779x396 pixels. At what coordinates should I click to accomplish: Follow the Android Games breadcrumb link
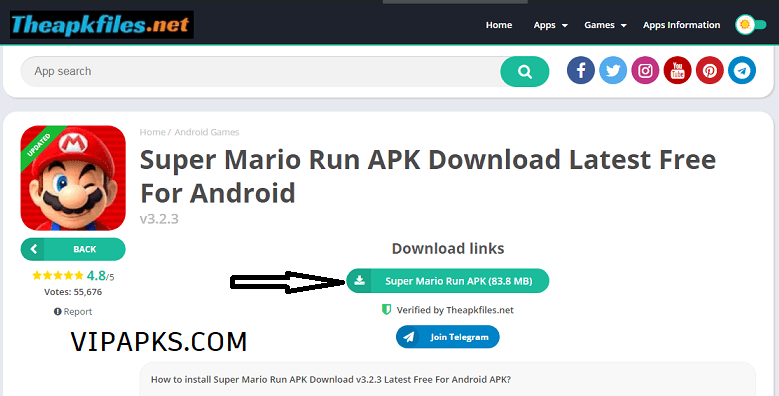pos(207,132)
